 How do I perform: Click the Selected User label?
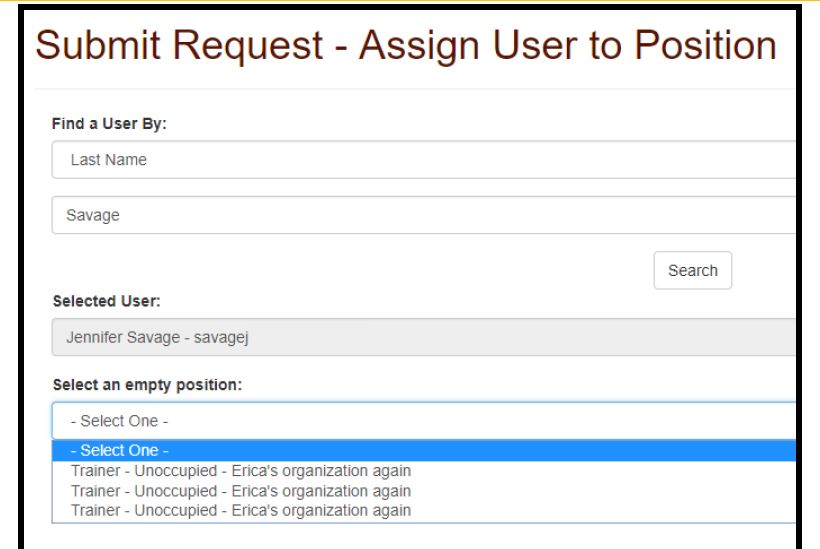(107, 301)
